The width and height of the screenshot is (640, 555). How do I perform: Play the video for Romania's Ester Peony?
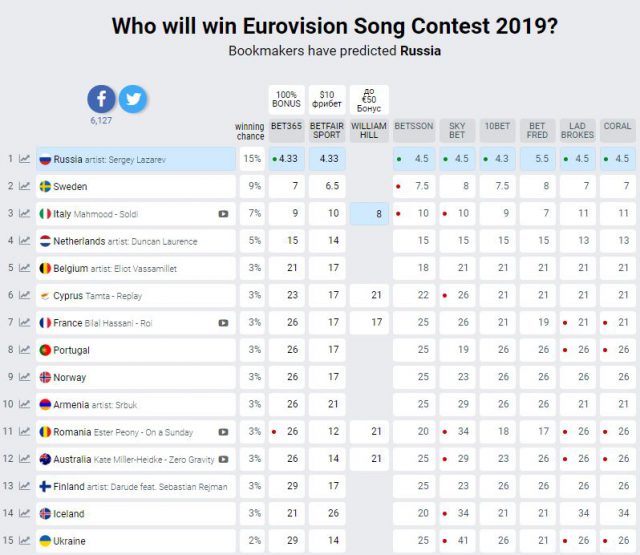(x=223, y=432)
